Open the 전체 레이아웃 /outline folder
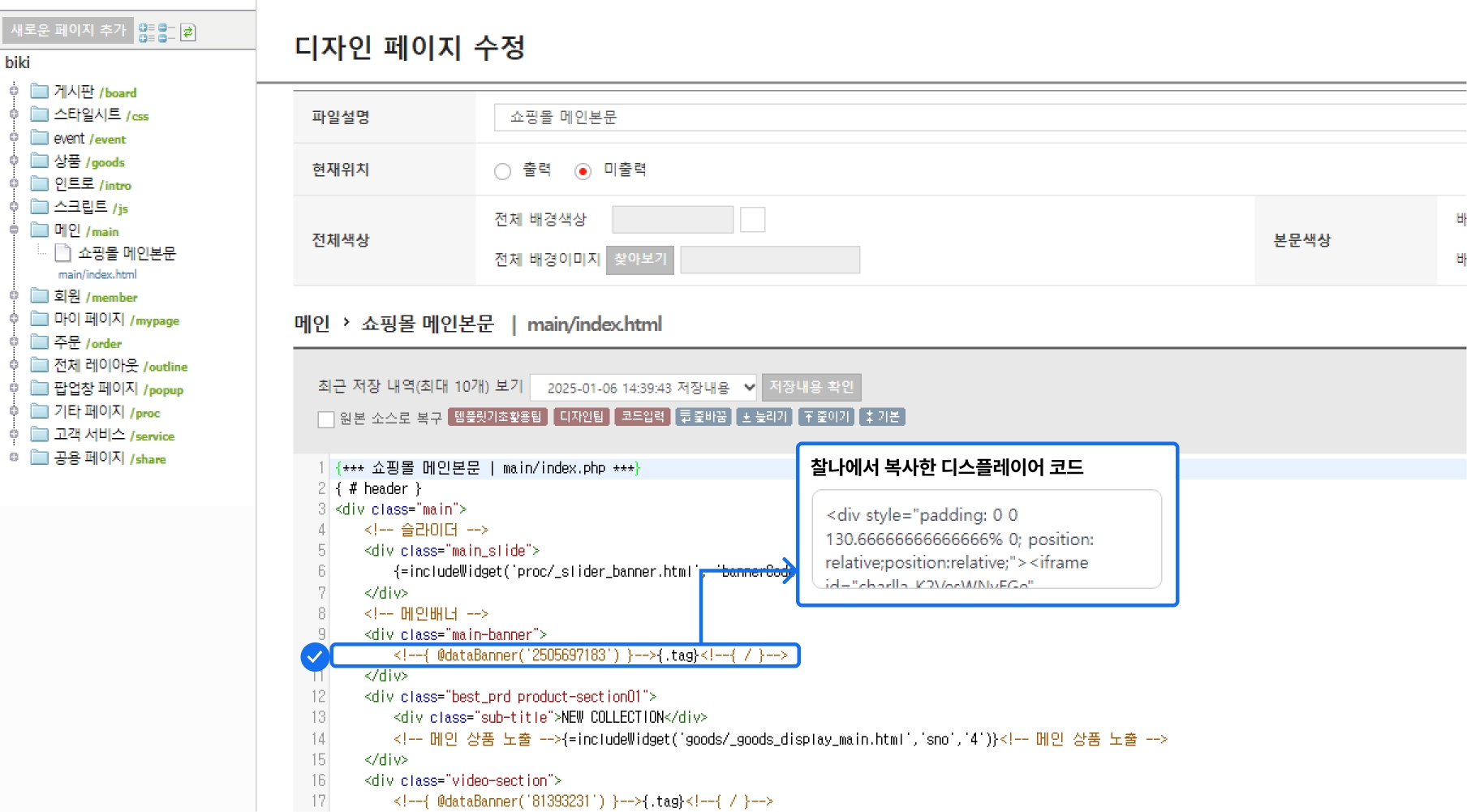 pyautogui.click(x=120, y=366)
